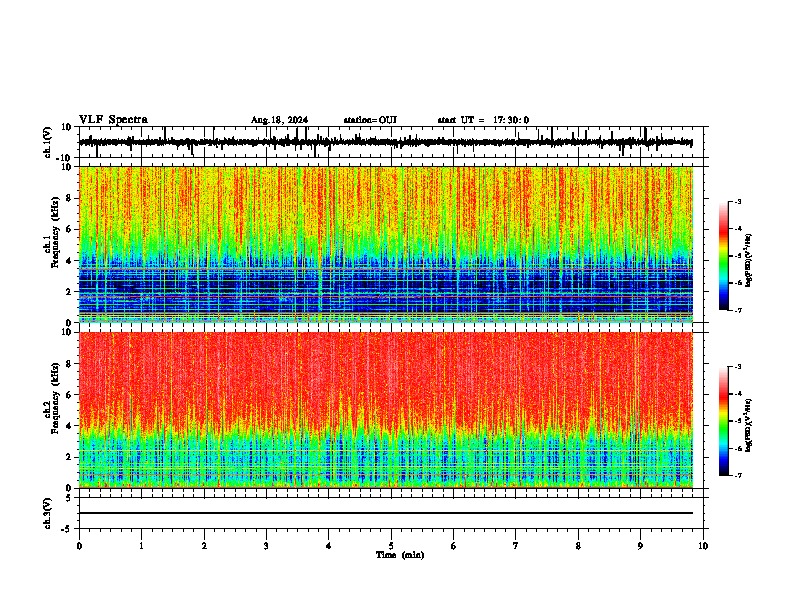The width and height of the screenshot is (792, 612).
Task: Click the 5 tick on ch.3(V) axis
Action: coord(70,498)
